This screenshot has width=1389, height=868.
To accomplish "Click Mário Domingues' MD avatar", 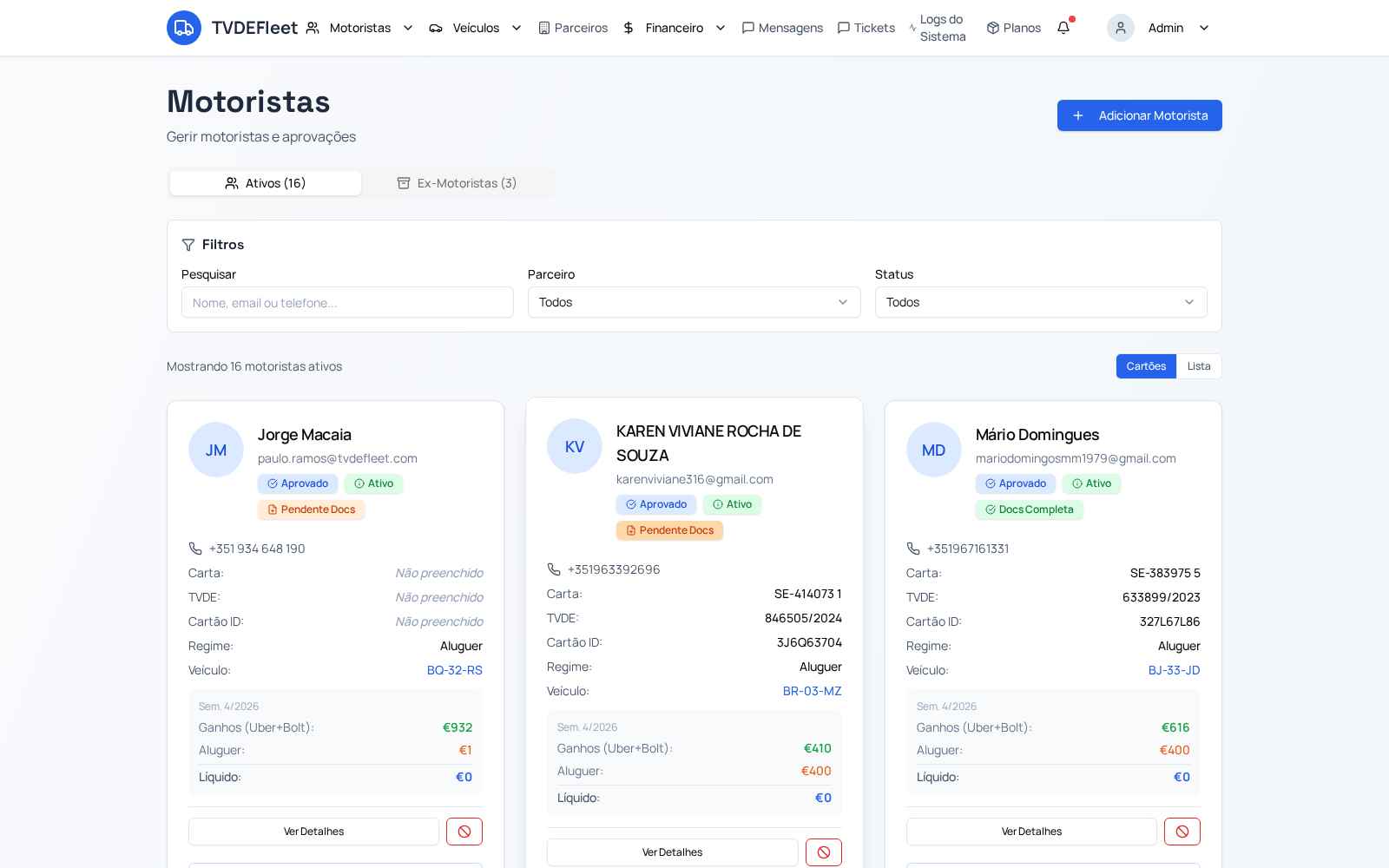I will 934,450.
